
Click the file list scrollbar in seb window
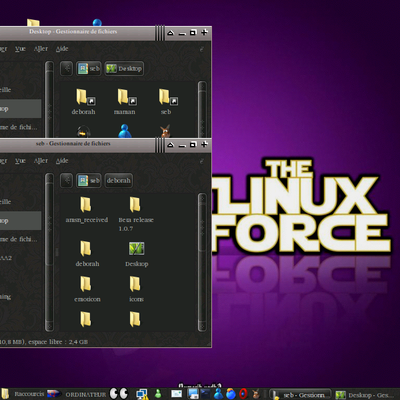(202, 262)
